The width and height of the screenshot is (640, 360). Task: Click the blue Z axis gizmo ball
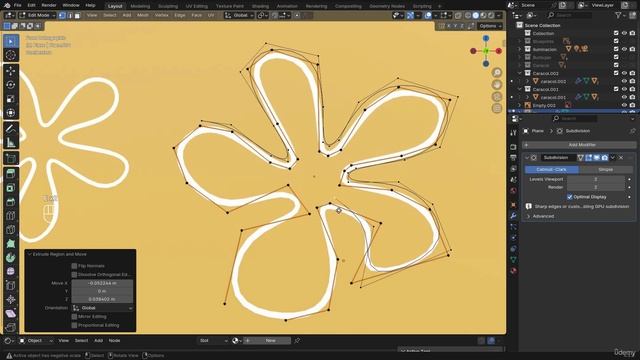pyautogui.click(x=486, y=38)
